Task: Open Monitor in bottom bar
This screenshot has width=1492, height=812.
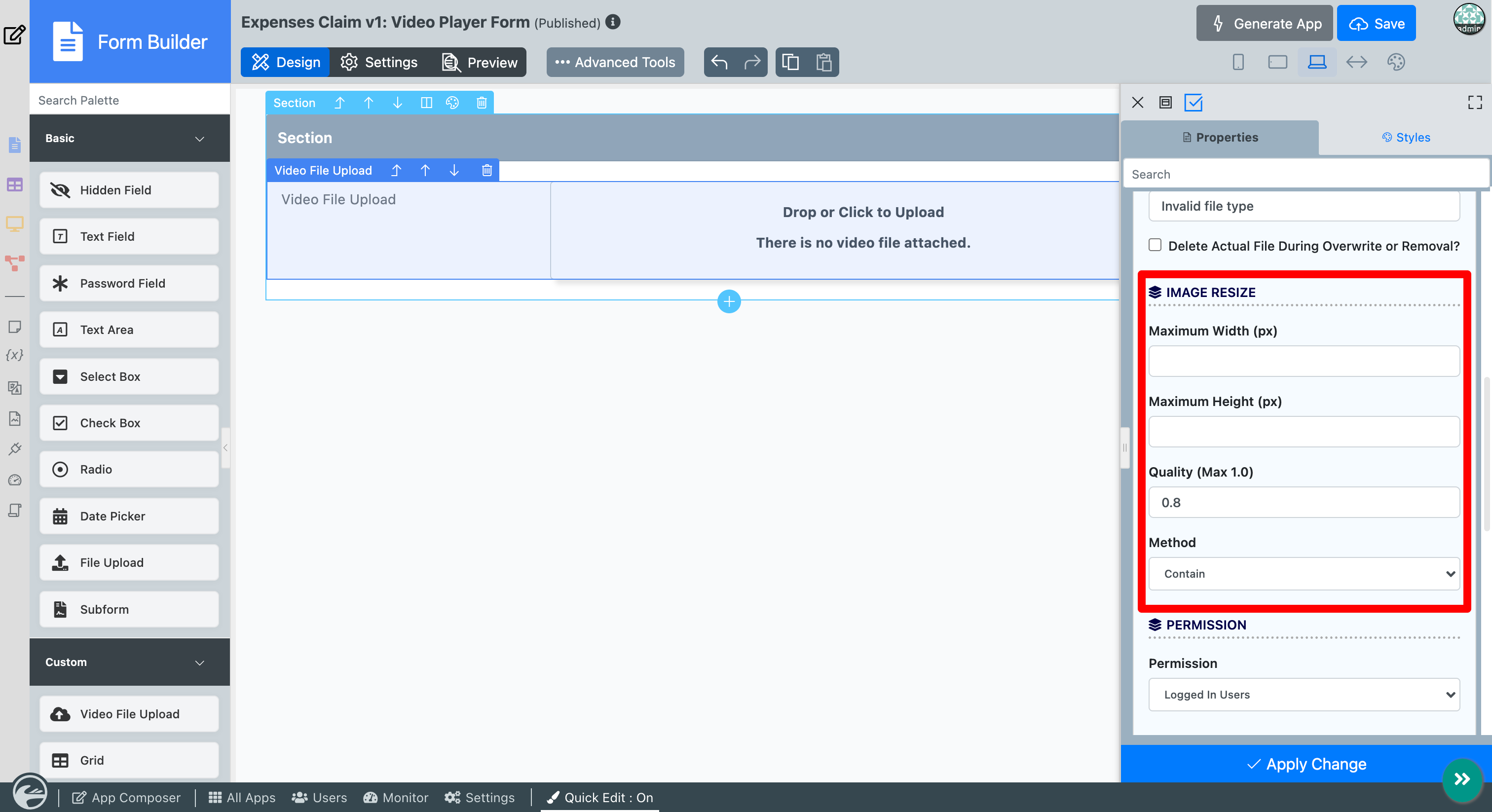Action: pos(396,798)
